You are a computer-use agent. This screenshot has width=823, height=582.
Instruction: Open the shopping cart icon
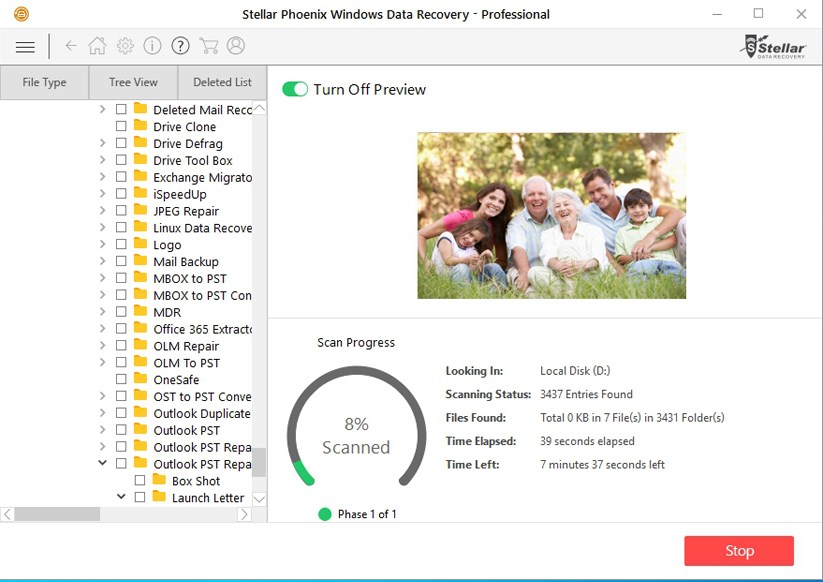tap(208, 46)
